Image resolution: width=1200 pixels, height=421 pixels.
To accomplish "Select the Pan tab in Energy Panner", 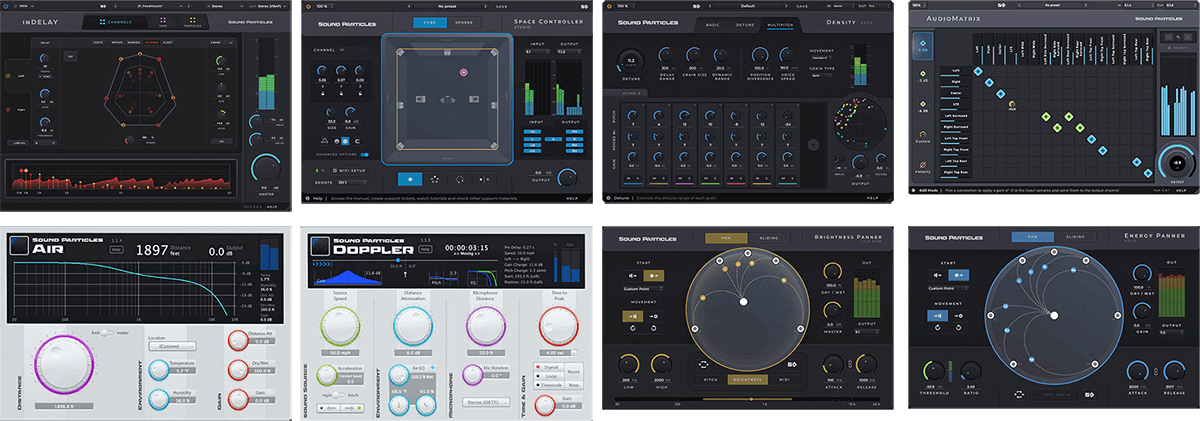I will click(1032, 237).
